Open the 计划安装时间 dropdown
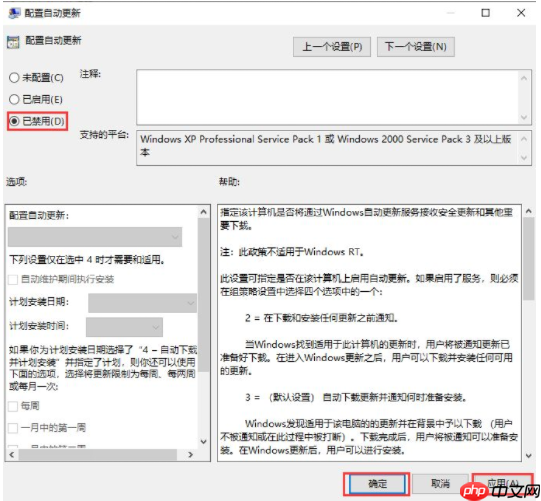This screenshot has width=541, height=501. tap(124, 327)
